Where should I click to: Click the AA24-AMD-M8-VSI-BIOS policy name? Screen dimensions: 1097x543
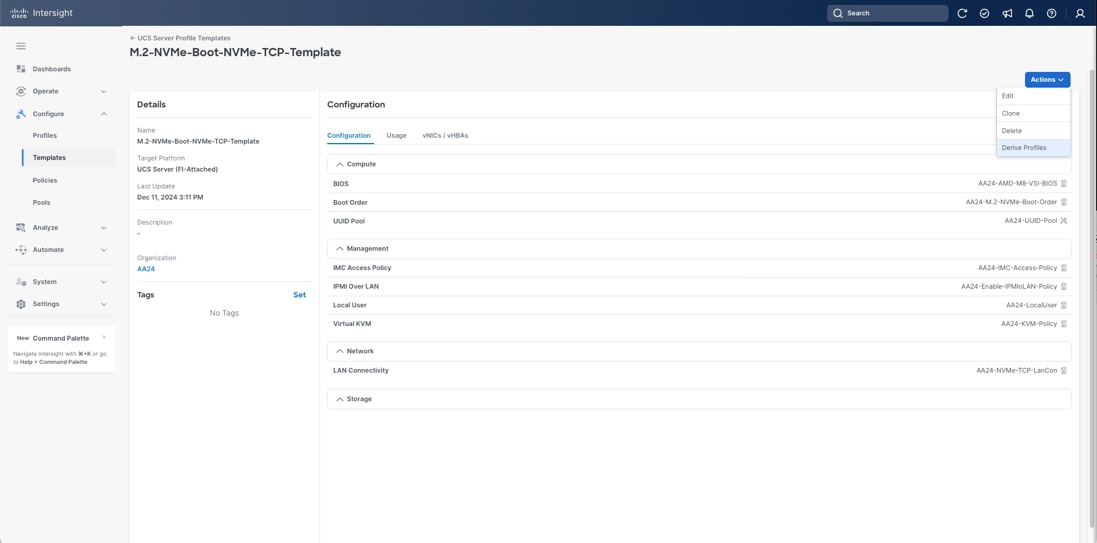[x=1017, y=183]
